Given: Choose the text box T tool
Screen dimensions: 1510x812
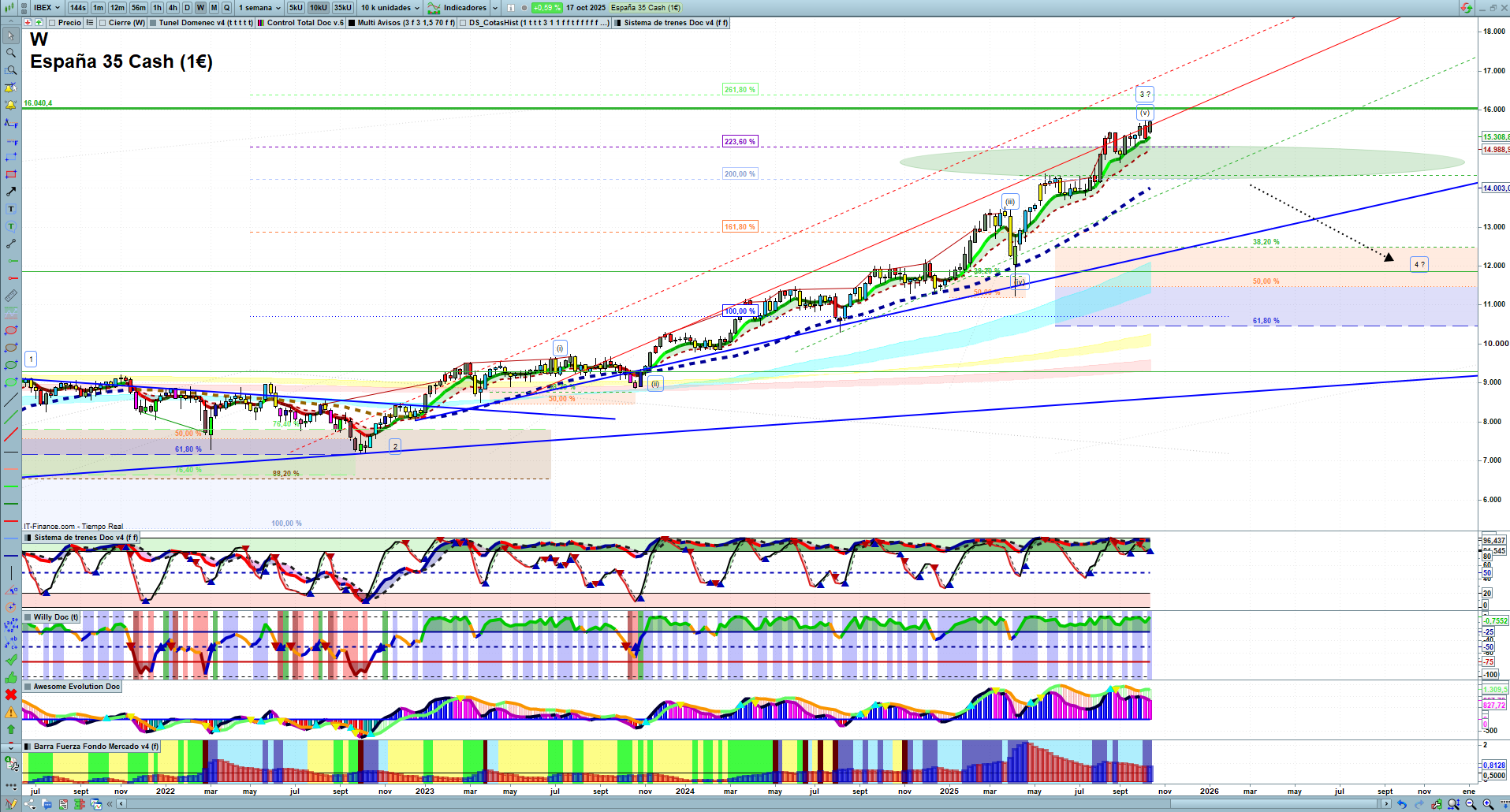Looking at the screenshot, I should pos(11,209).
